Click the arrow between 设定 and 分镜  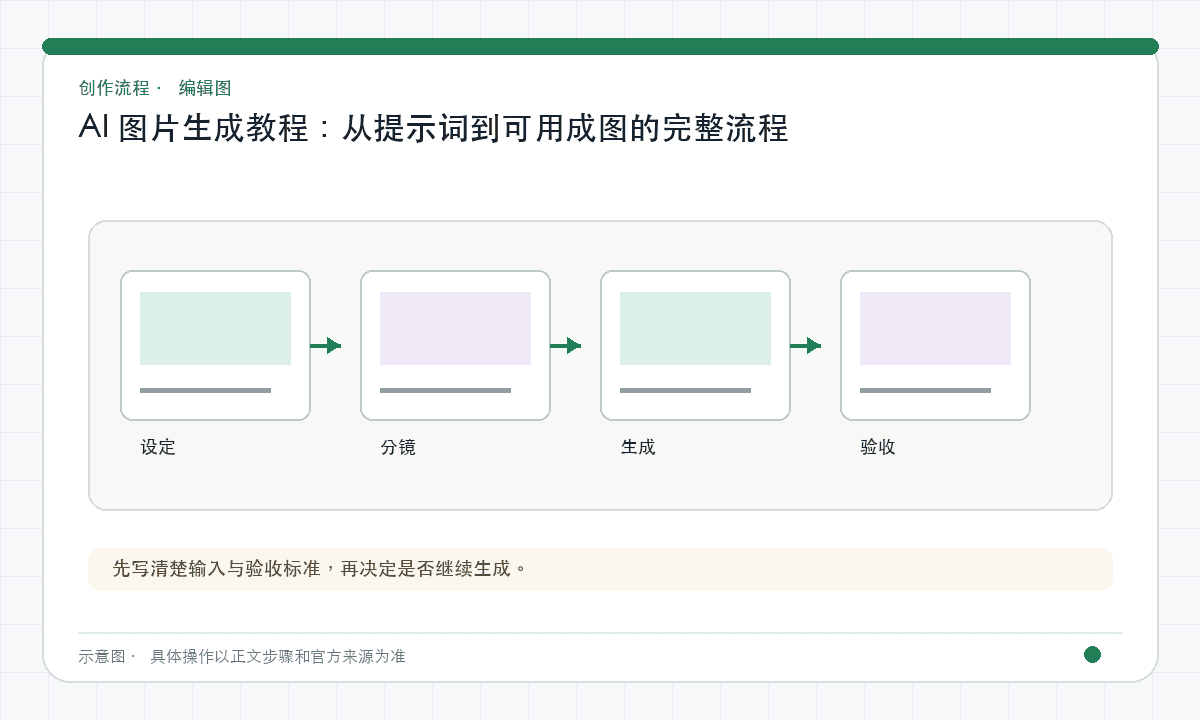pos(326,346)
